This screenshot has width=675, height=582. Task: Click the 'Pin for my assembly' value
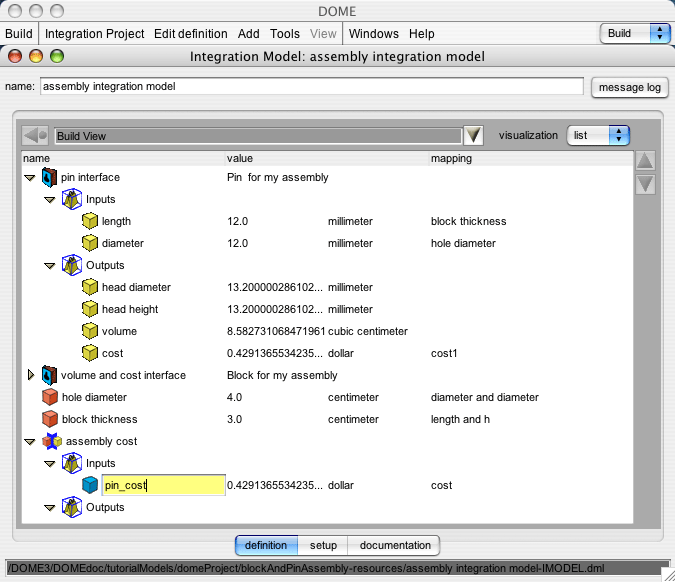[x=278, y=177]
